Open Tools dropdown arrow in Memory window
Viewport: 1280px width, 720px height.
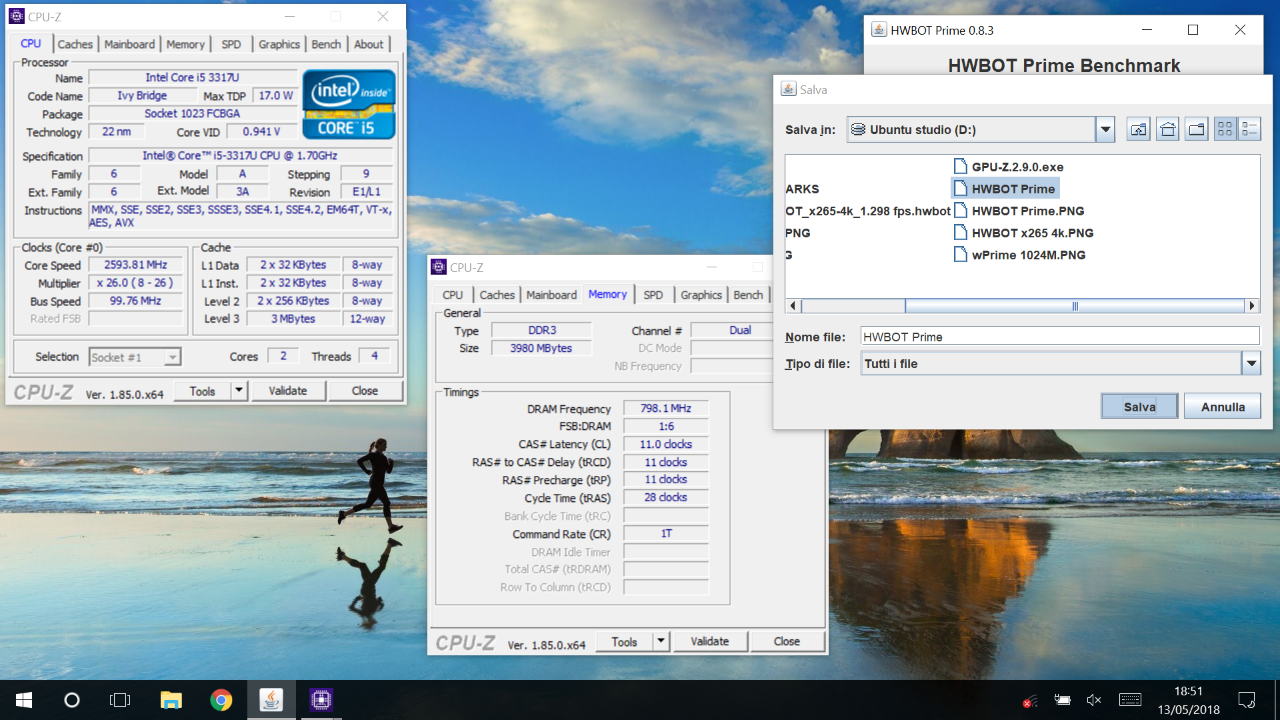pos(661,642)
